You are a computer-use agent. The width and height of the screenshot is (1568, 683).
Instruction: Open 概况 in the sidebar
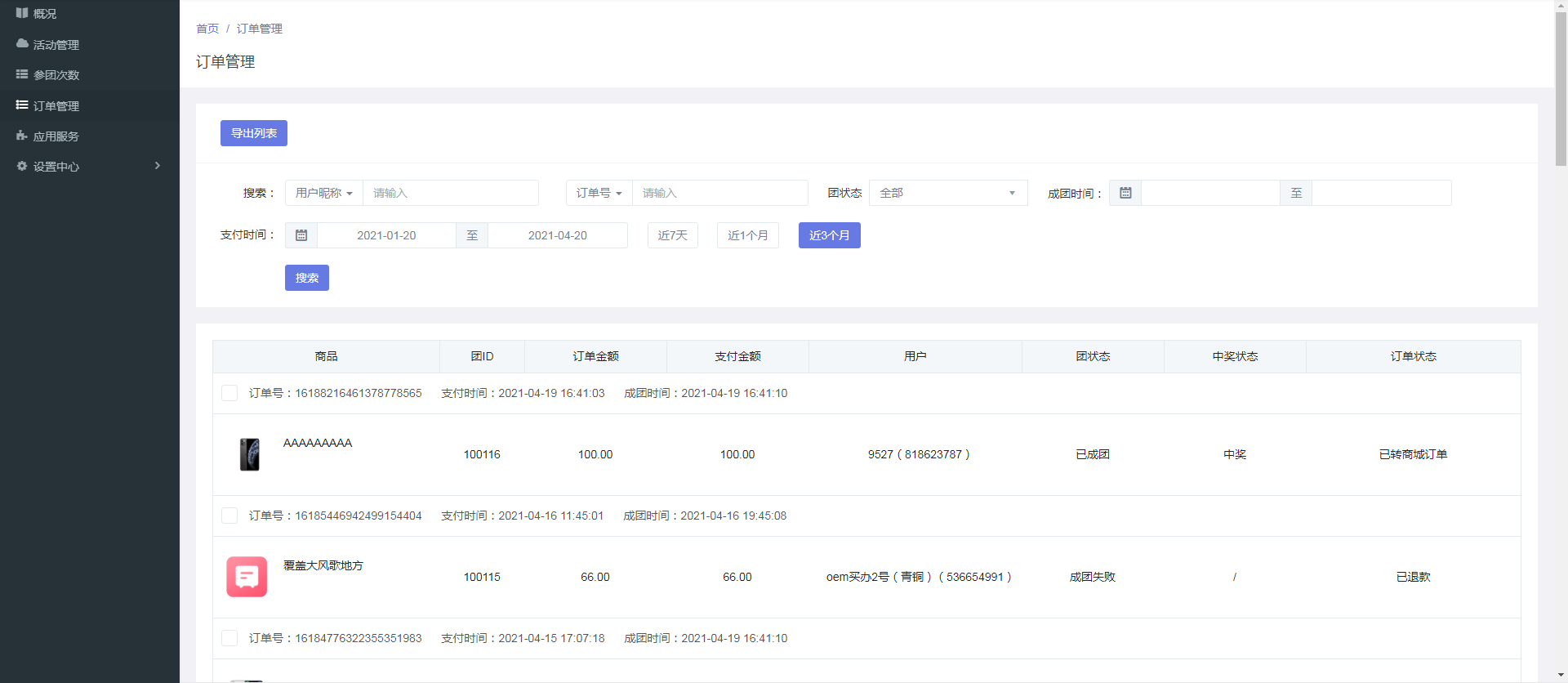point(90,13)
